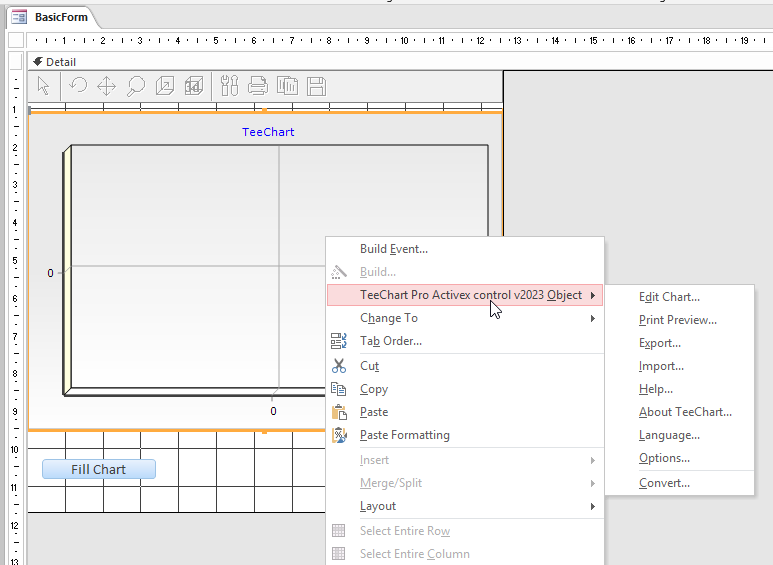Expand the Layout submenu arrow

(593, 506)
